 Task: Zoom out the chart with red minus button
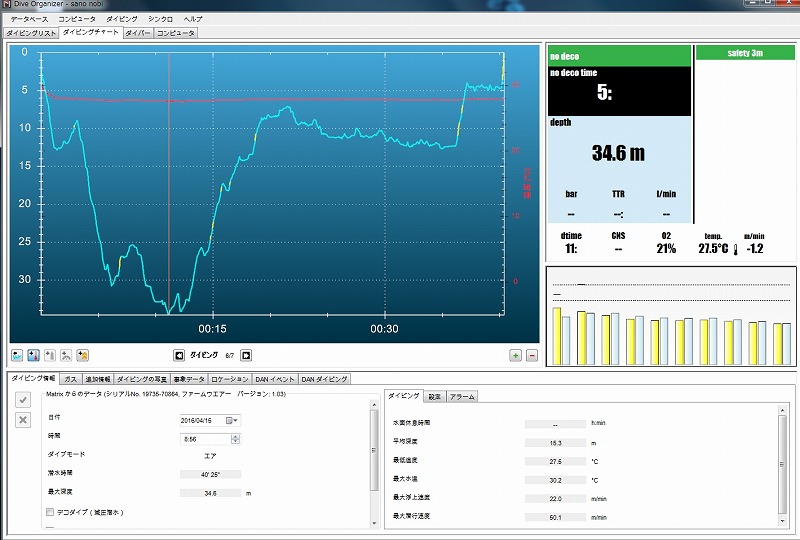click(x=532, y=355)
